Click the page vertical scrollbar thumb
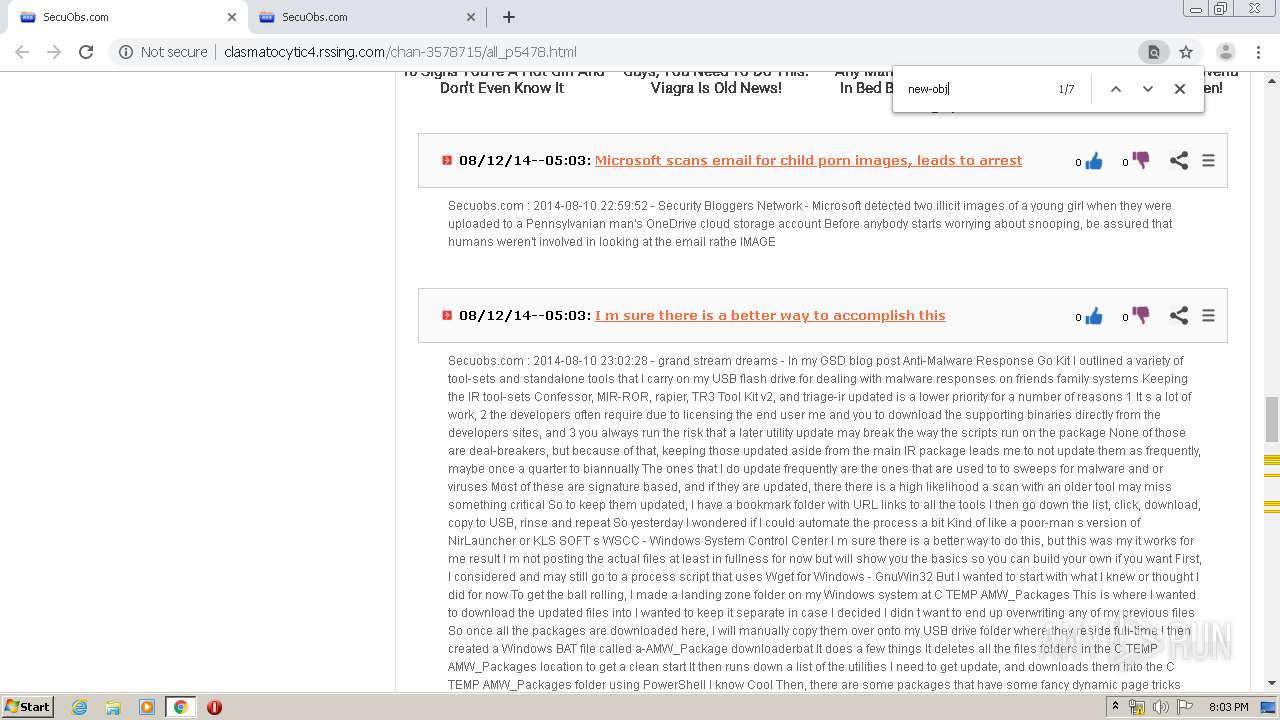This screenshot has height=720, width=1280. click(x=1272, y=418)
